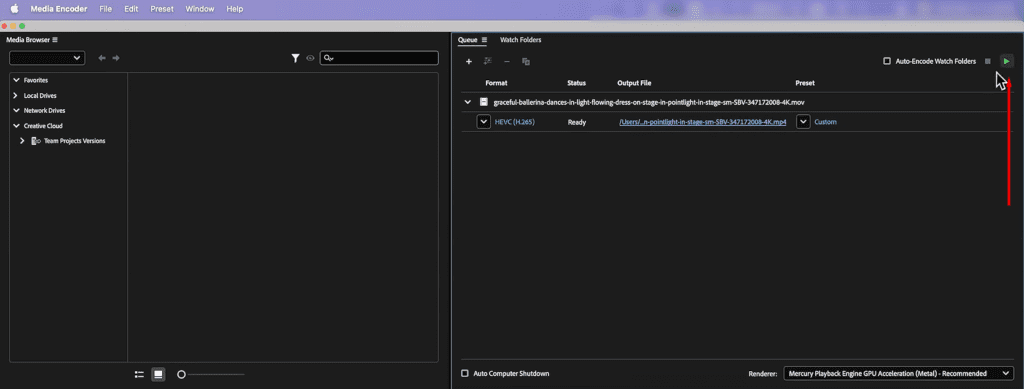Collapse the Local Drives section

16,95
